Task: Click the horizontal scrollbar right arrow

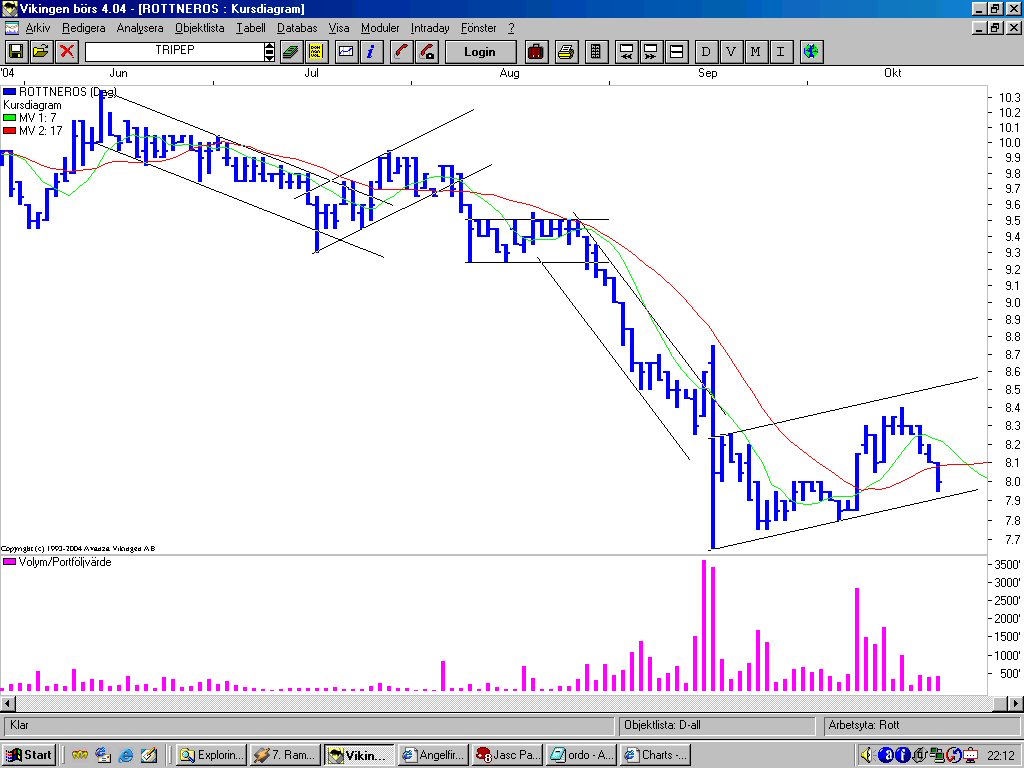Action: click(1016, 703)
